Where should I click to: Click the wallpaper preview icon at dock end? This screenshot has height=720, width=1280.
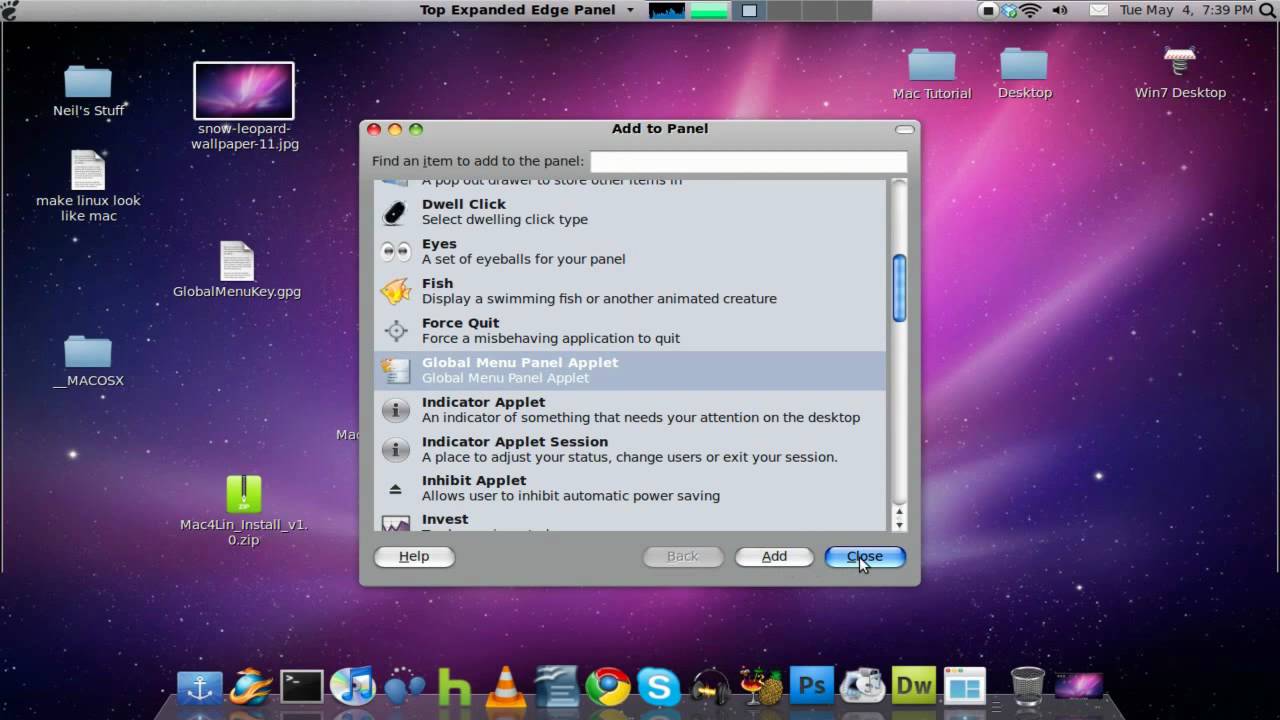1078,686
